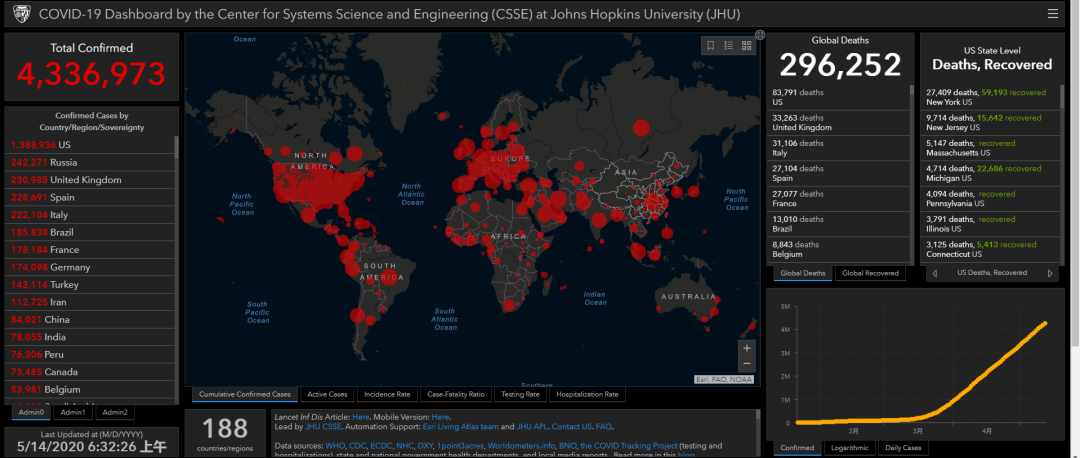Screen dimensions: 1080x458
Task: Click the map bookmarks icon
Action: 711,46
